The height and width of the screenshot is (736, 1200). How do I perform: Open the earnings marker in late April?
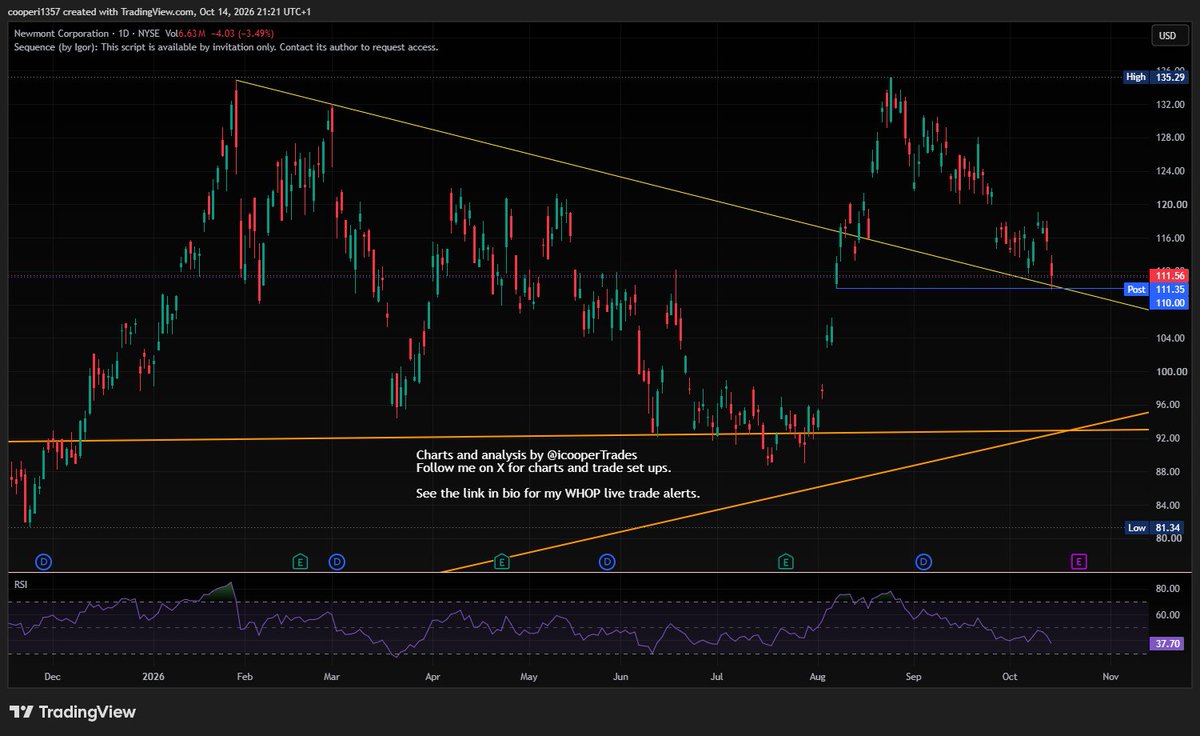502,562
